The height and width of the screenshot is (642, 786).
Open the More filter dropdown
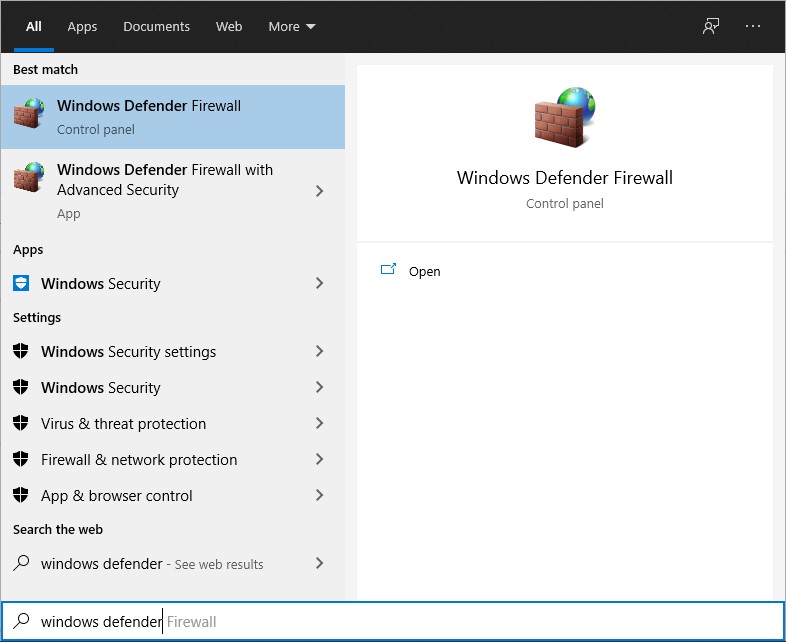click(292, 27)
